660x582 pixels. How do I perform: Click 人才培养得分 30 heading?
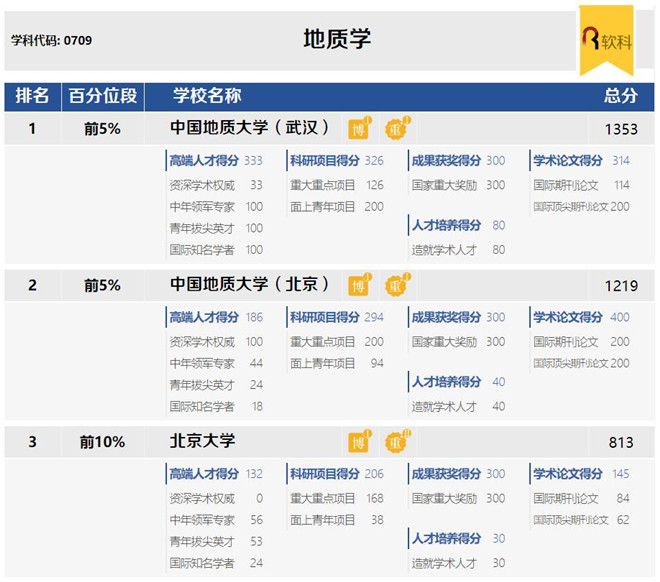pos(458,538)
